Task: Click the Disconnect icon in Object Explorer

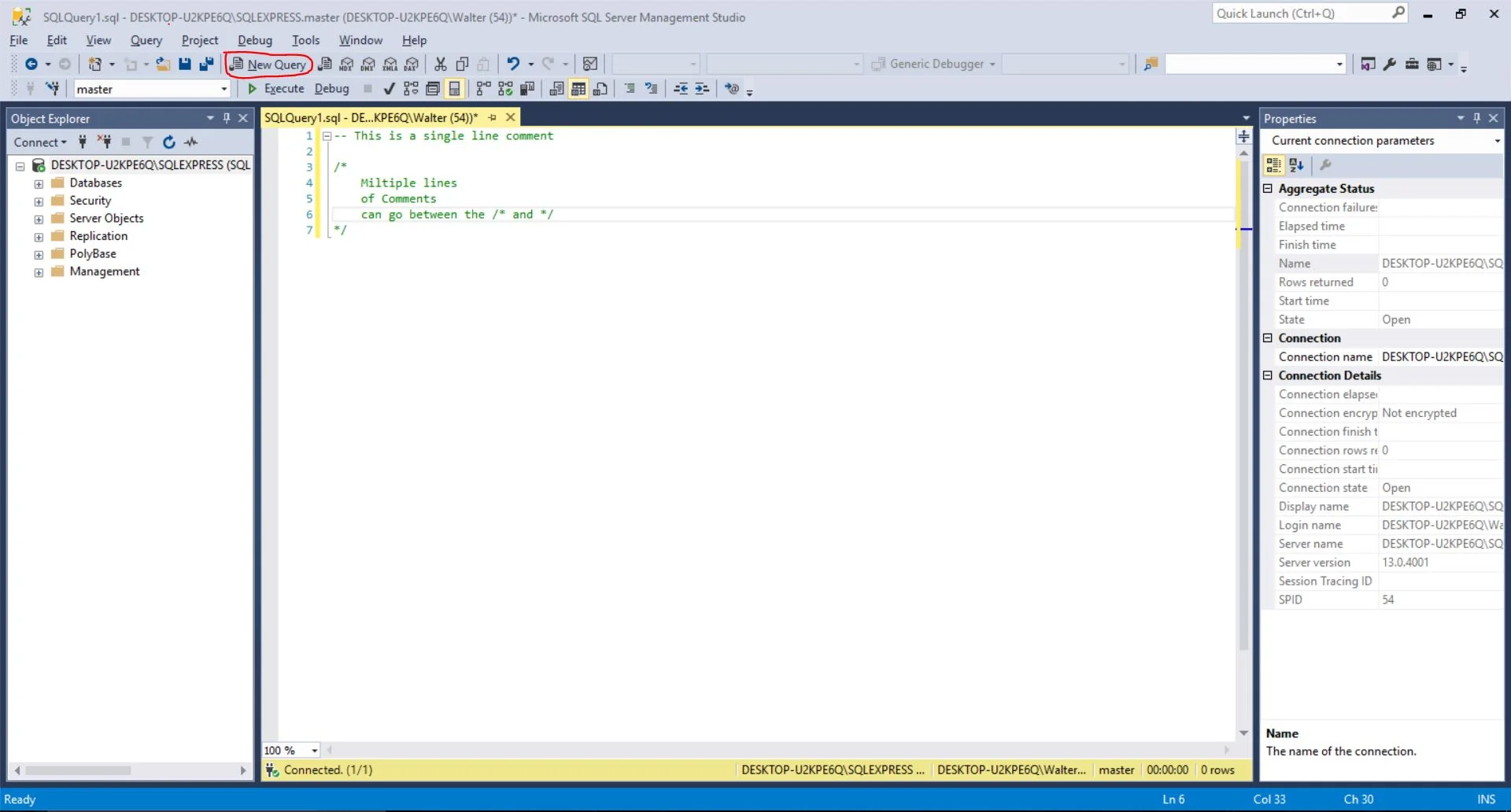Action: tap(104, 142)
